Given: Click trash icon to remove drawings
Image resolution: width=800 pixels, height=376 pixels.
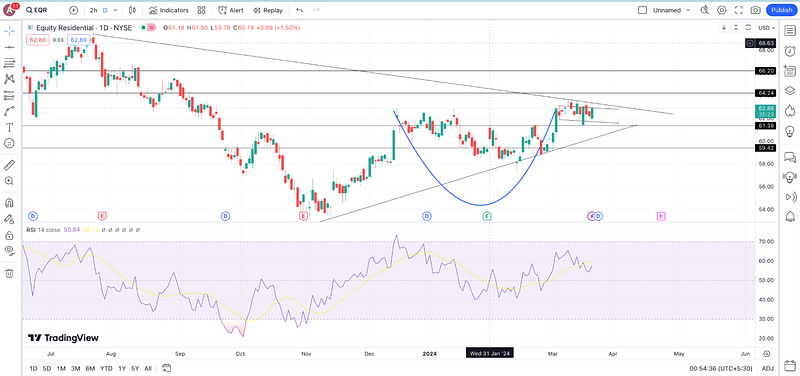Looking at the screenshot, I should point(9,273).
